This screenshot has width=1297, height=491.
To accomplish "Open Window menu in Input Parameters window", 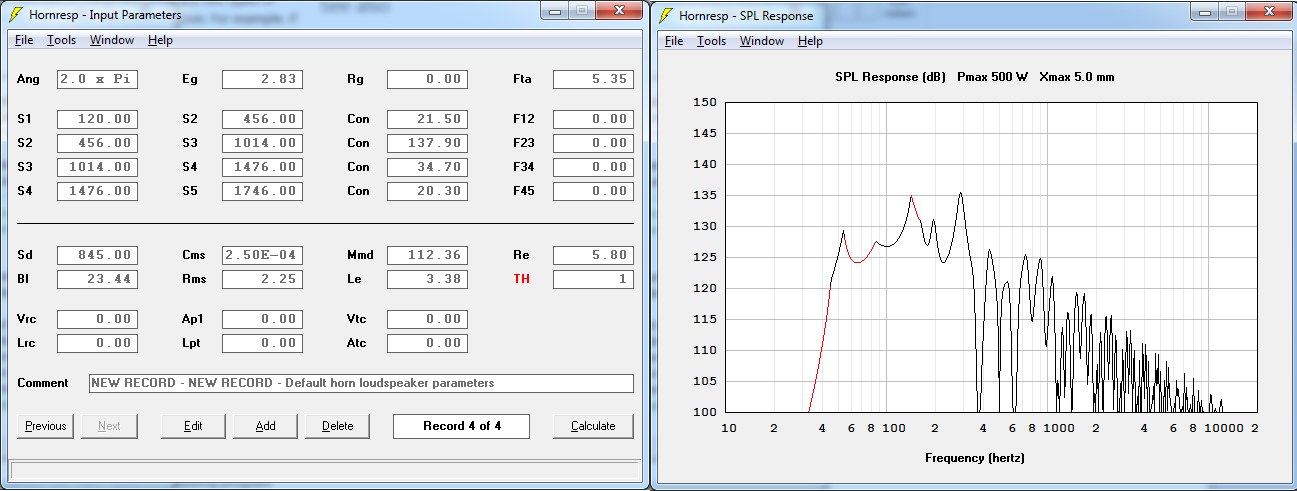I will 112,40.
